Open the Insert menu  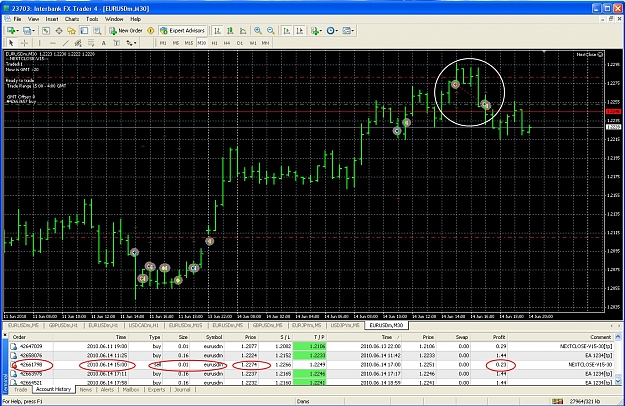point(52,19)
